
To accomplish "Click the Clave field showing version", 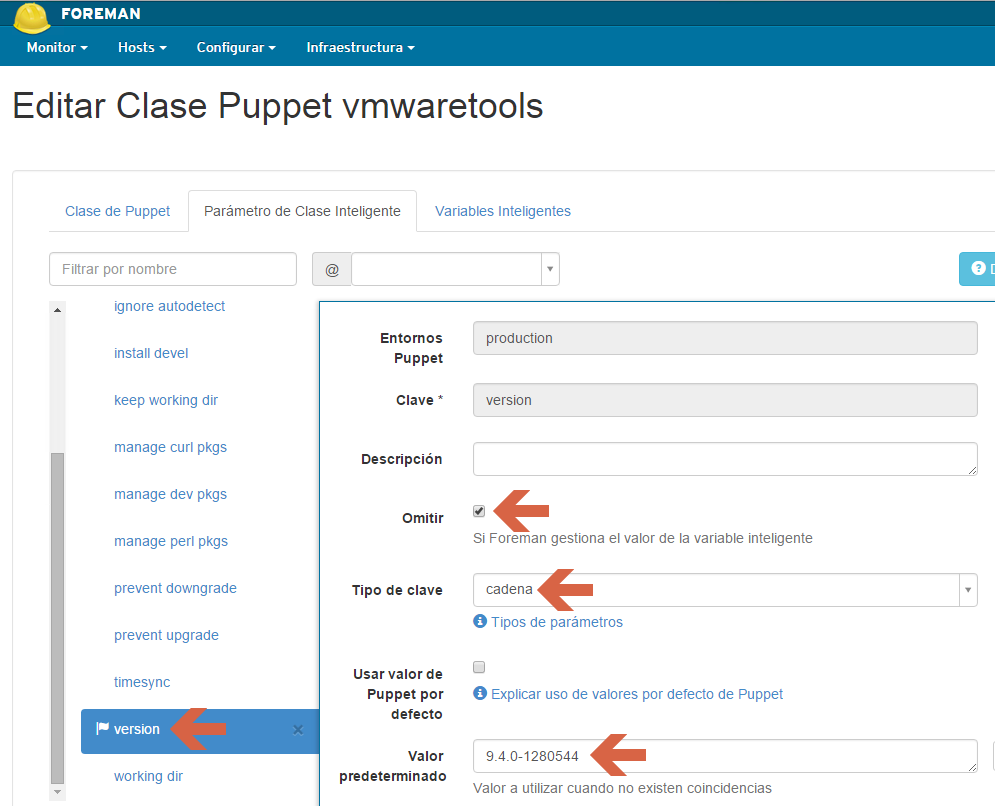I will click(725, 400).
